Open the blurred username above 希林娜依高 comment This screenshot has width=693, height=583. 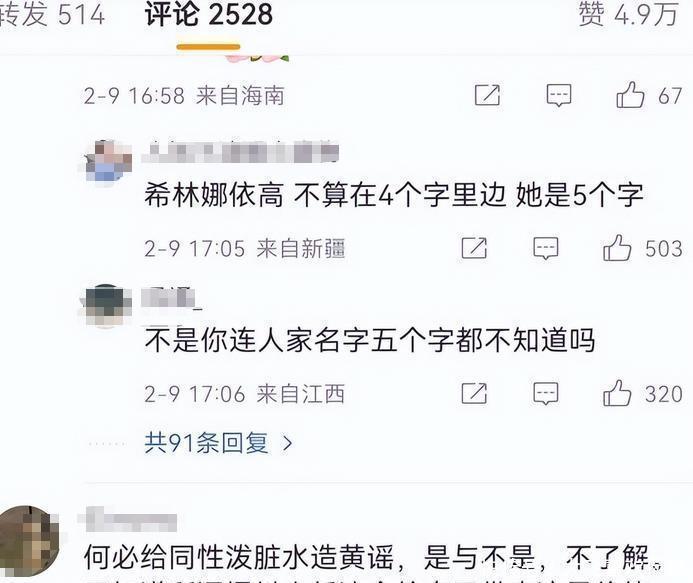click(240, 153)
